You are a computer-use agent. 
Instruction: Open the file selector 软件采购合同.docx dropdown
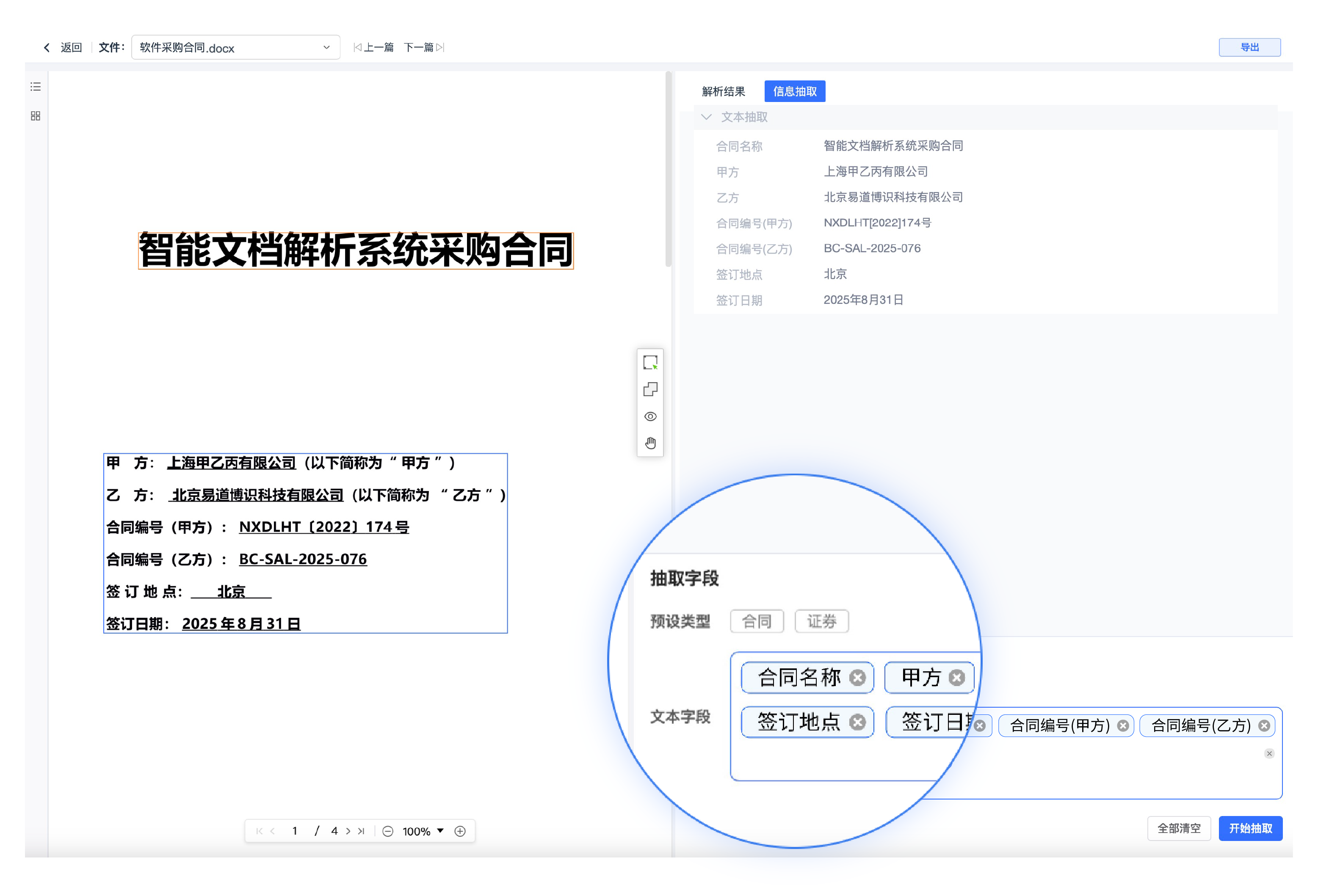tap(235, 48)
